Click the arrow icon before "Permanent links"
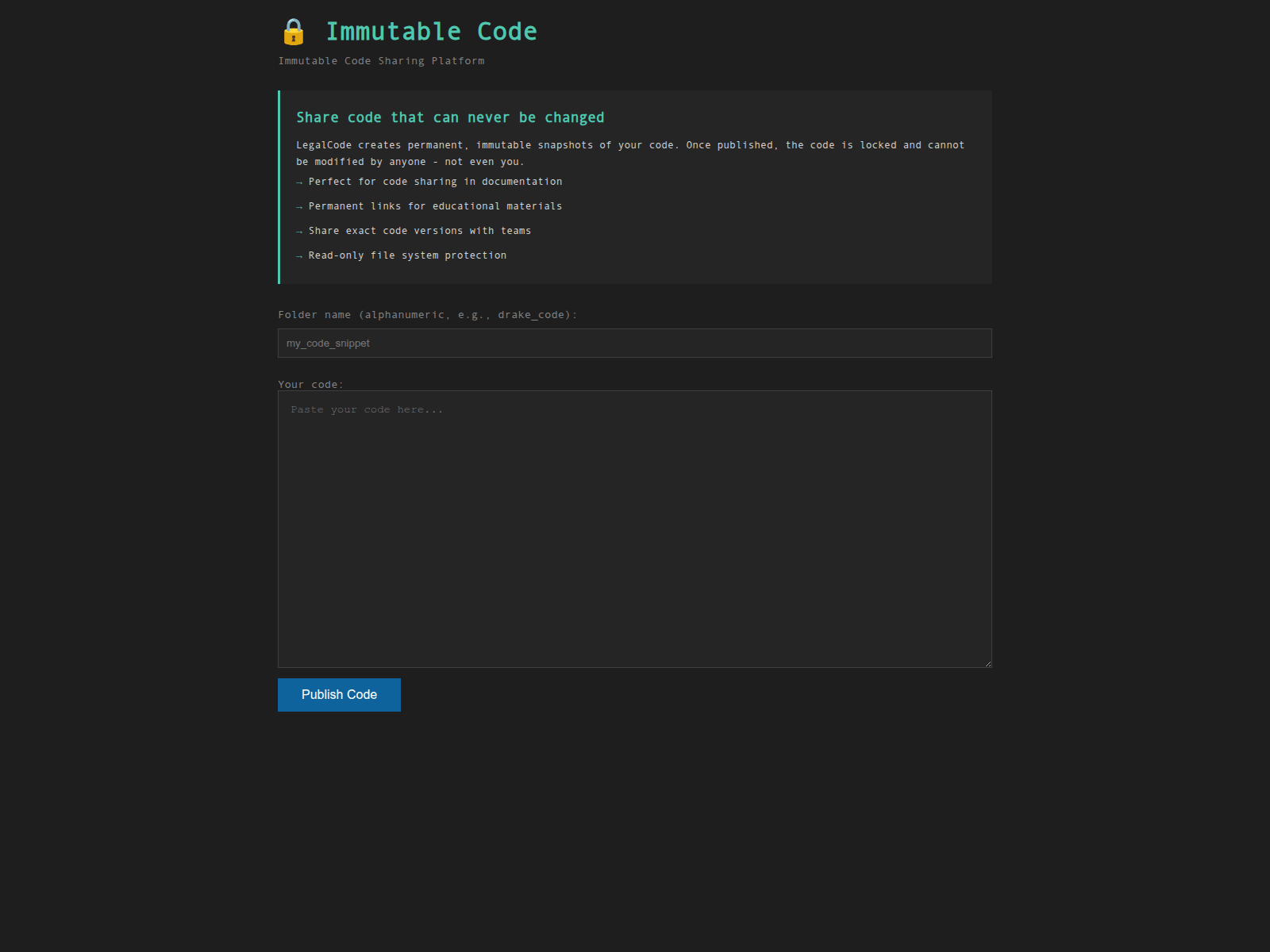 [300, 206]
